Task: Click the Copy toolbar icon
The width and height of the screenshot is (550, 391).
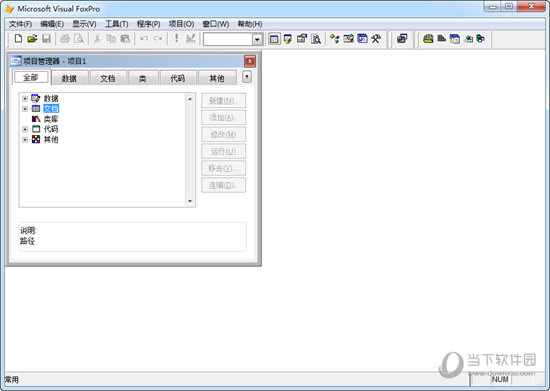Action: click(x=111, y=38)
